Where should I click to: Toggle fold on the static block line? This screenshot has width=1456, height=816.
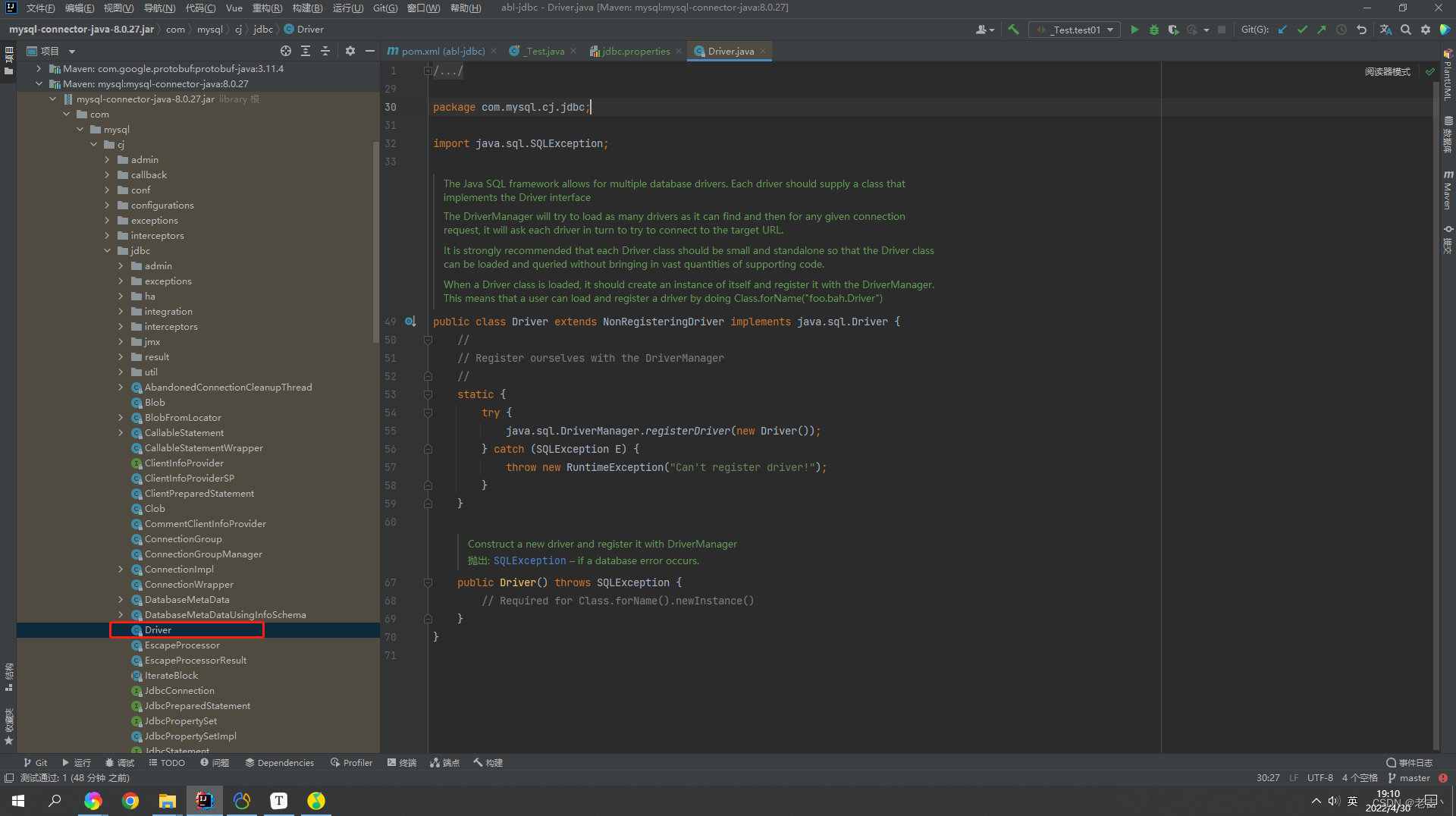coord(428,394)
